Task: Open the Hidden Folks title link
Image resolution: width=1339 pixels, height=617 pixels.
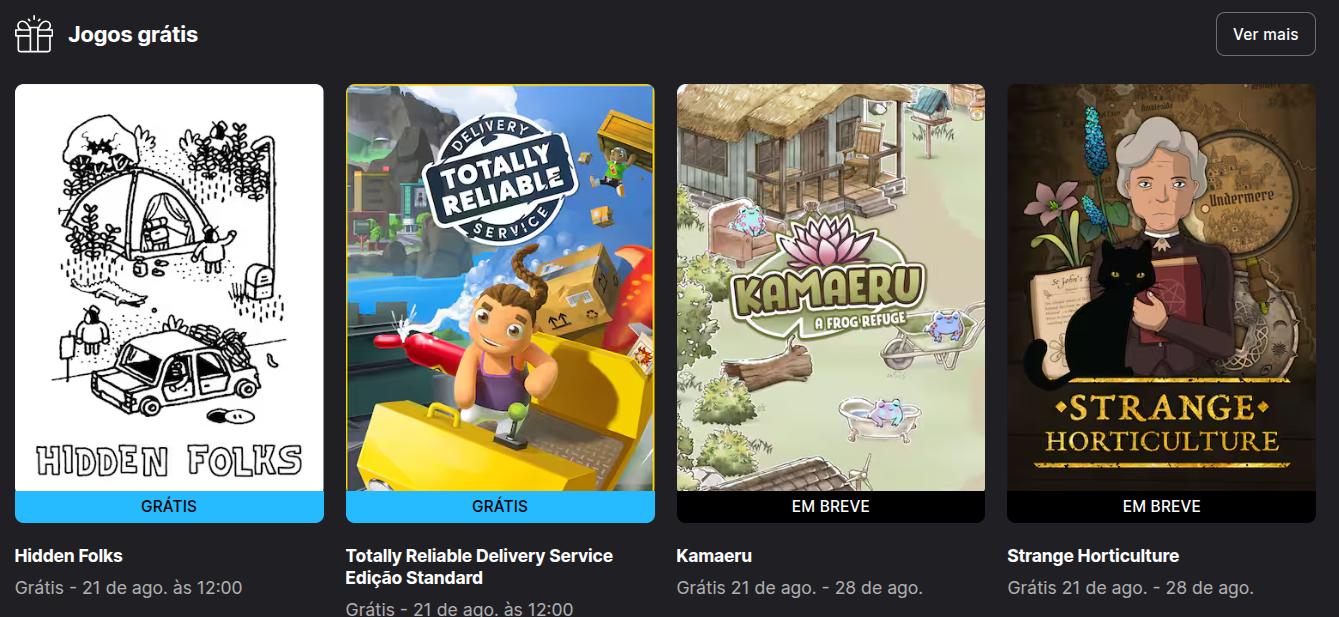Action: tap(69, 556)
